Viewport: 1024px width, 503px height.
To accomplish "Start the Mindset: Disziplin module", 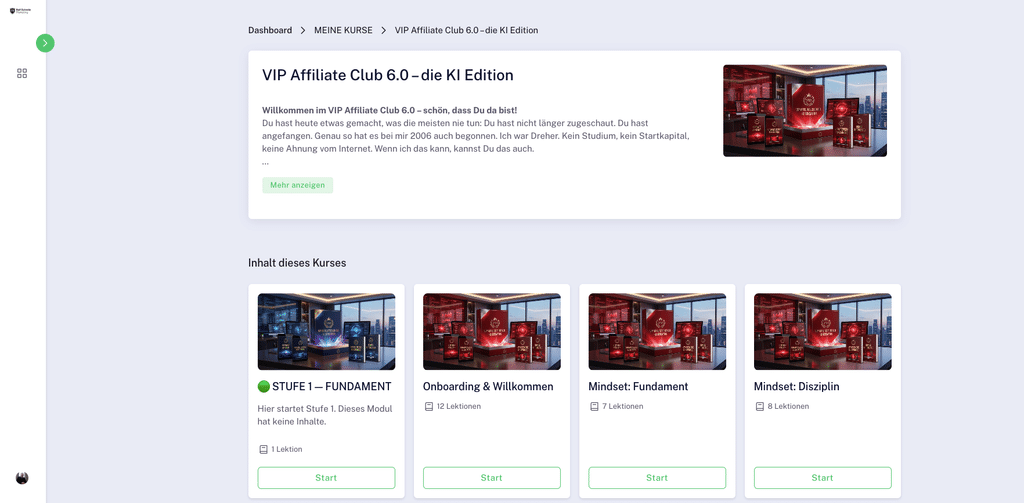I will 823,478.
